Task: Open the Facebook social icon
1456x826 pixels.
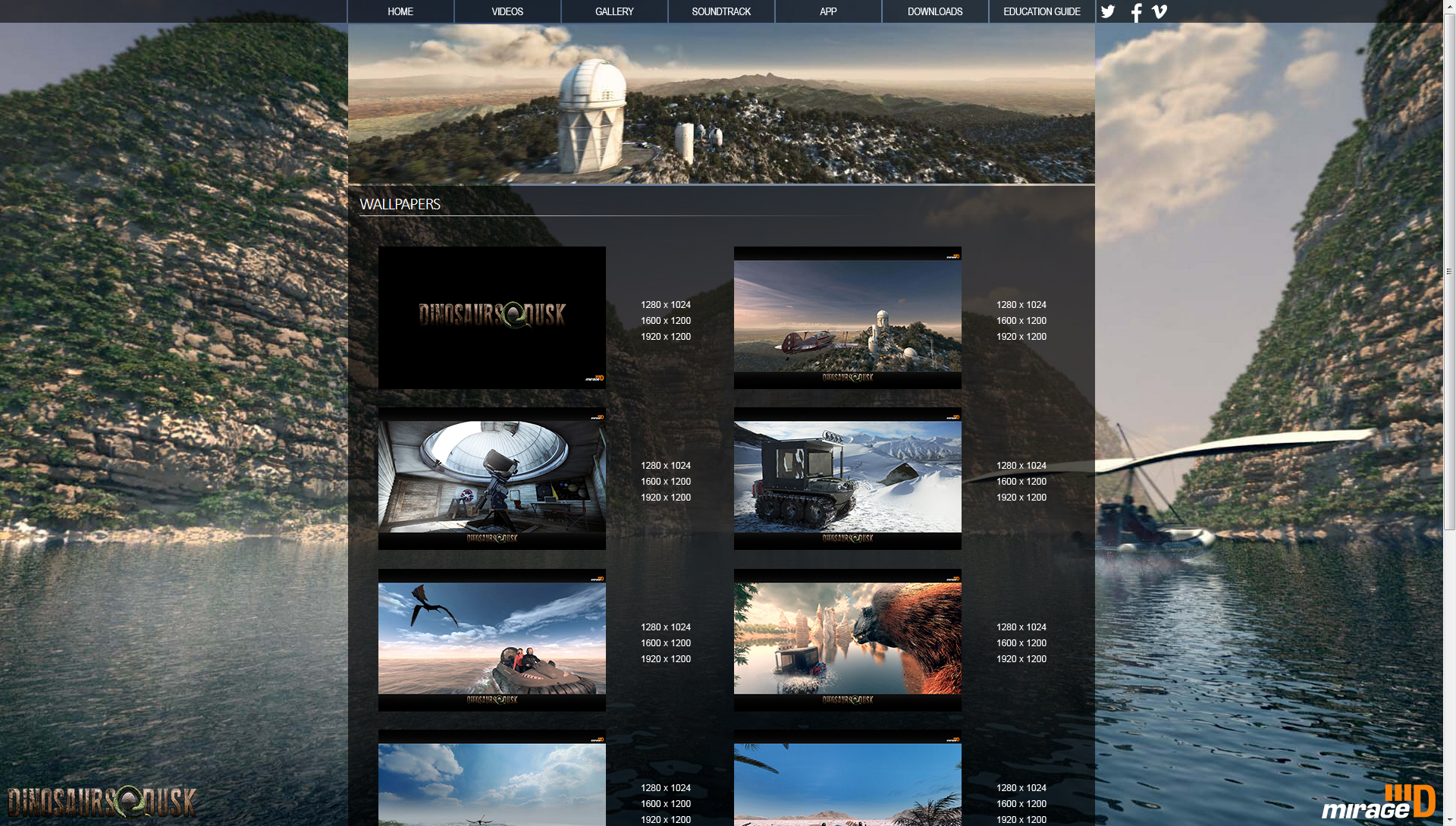Action: 1136,12
